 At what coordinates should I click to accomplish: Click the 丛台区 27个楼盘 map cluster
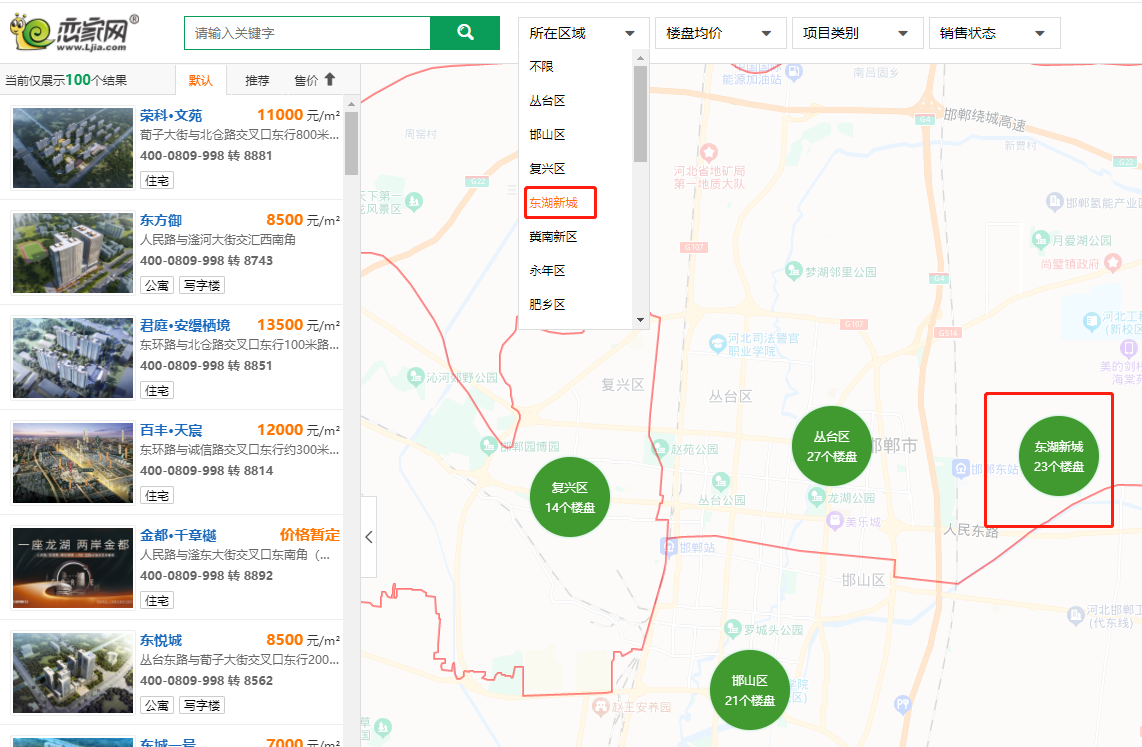[x=832, y=446]
